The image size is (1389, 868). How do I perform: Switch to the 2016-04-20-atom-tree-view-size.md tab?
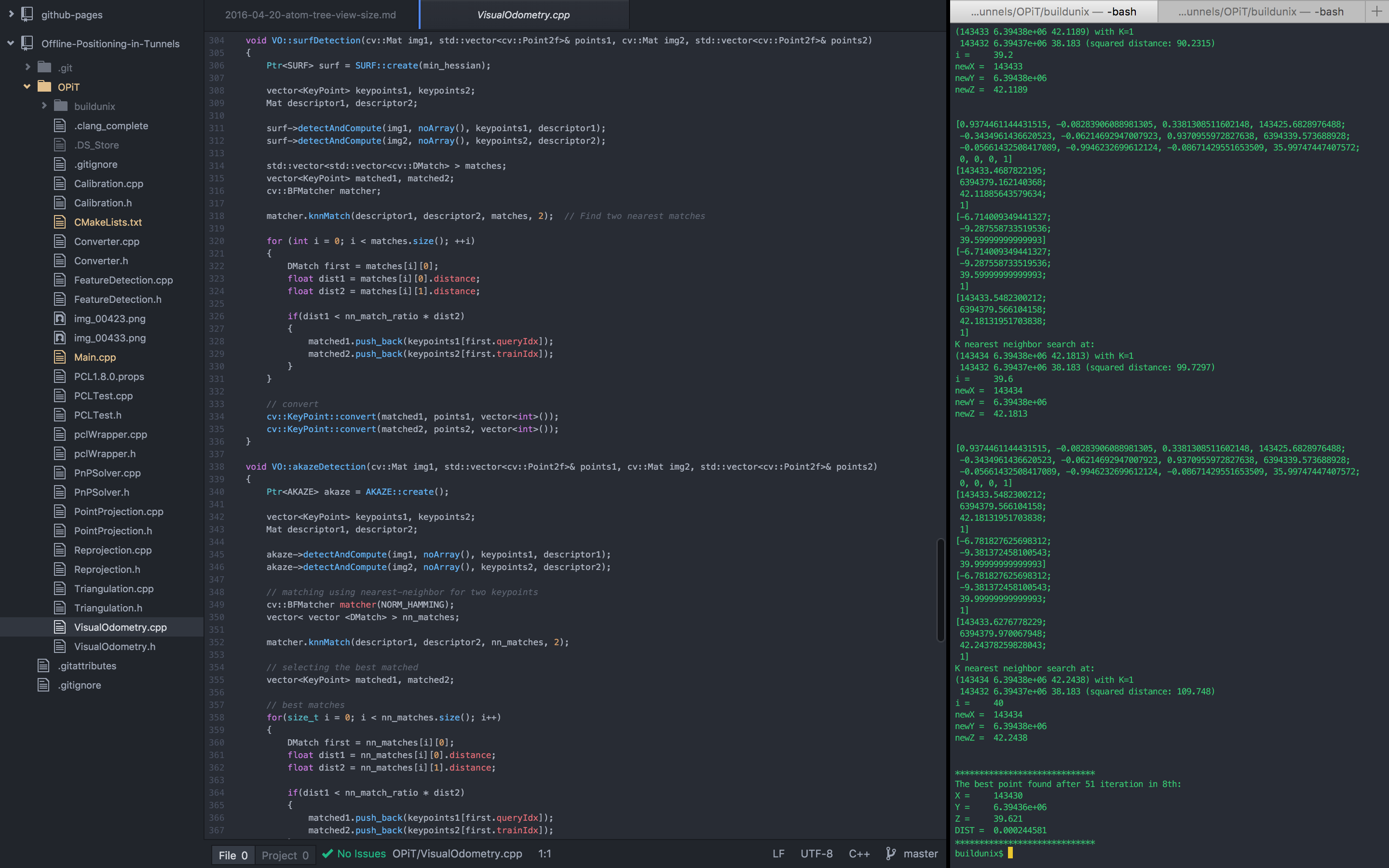point(310,15)
